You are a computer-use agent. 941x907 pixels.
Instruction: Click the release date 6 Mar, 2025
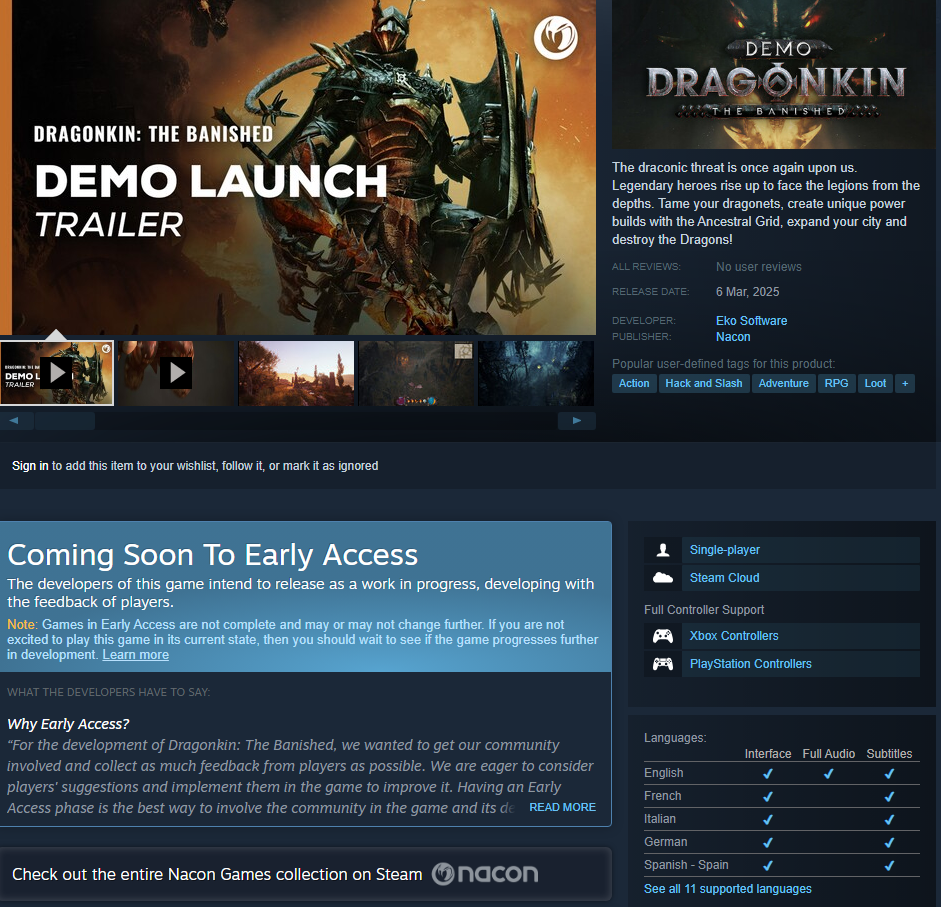747,292
